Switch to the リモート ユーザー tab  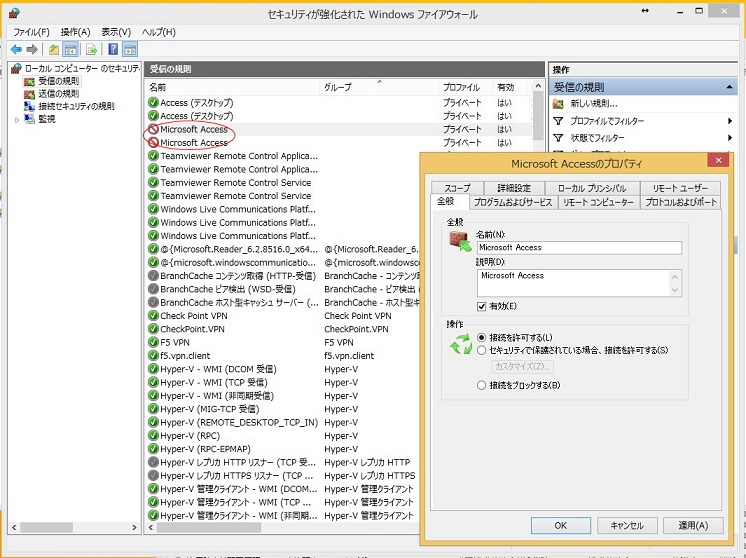680,188
